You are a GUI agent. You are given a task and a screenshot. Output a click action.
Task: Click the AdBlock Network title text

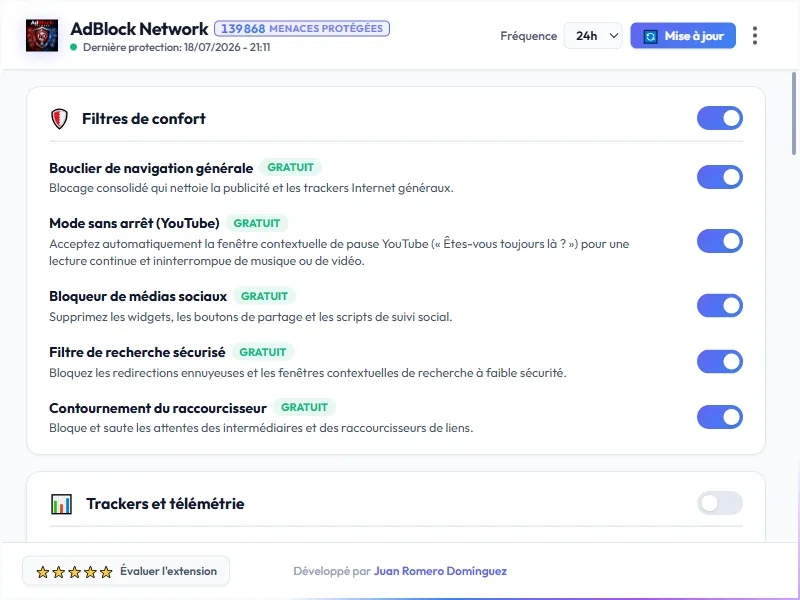click(139, 29)
